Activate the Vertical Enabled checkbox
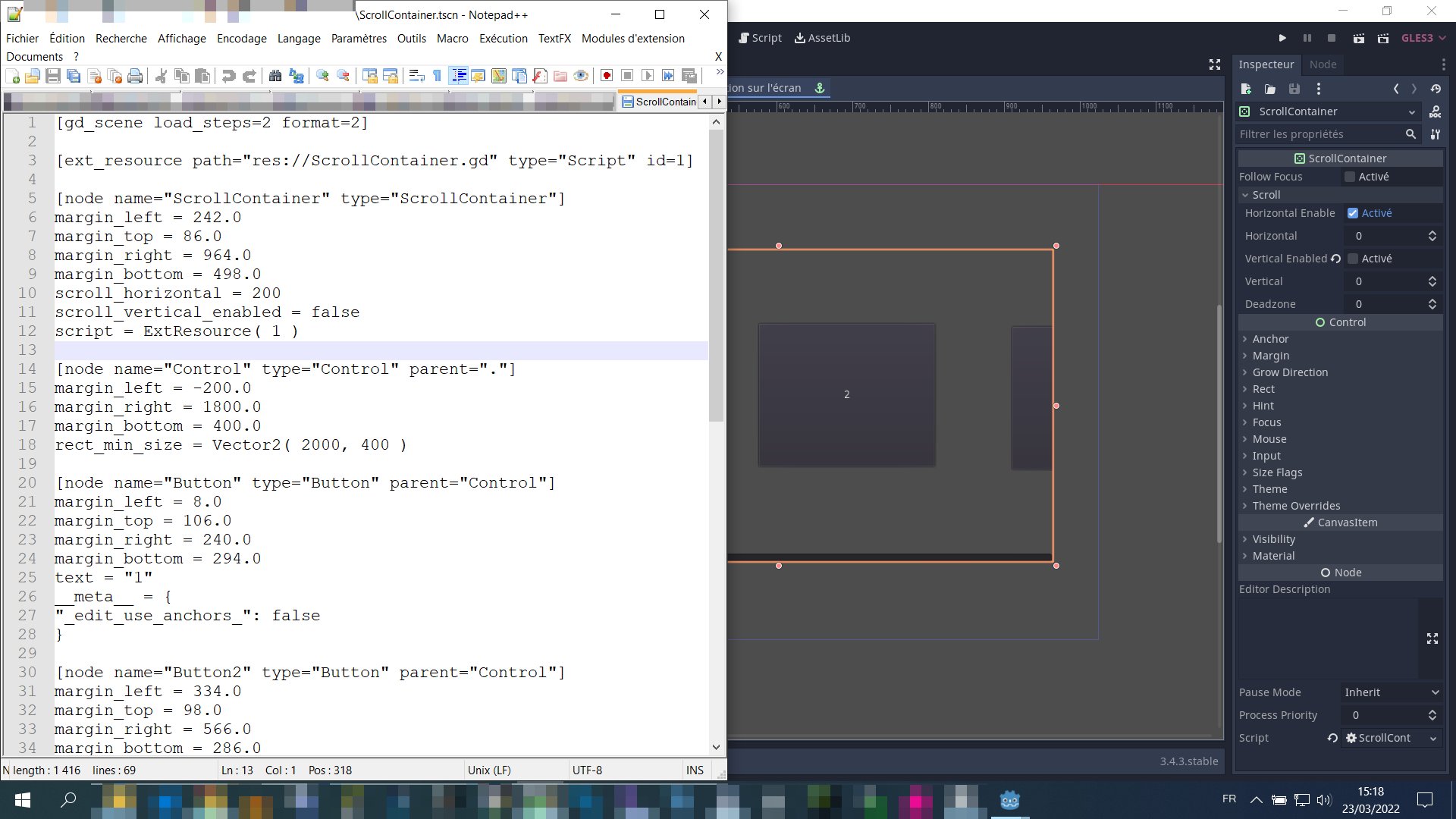Viewport: 1456px width, 819px height. coord(1354,259)
